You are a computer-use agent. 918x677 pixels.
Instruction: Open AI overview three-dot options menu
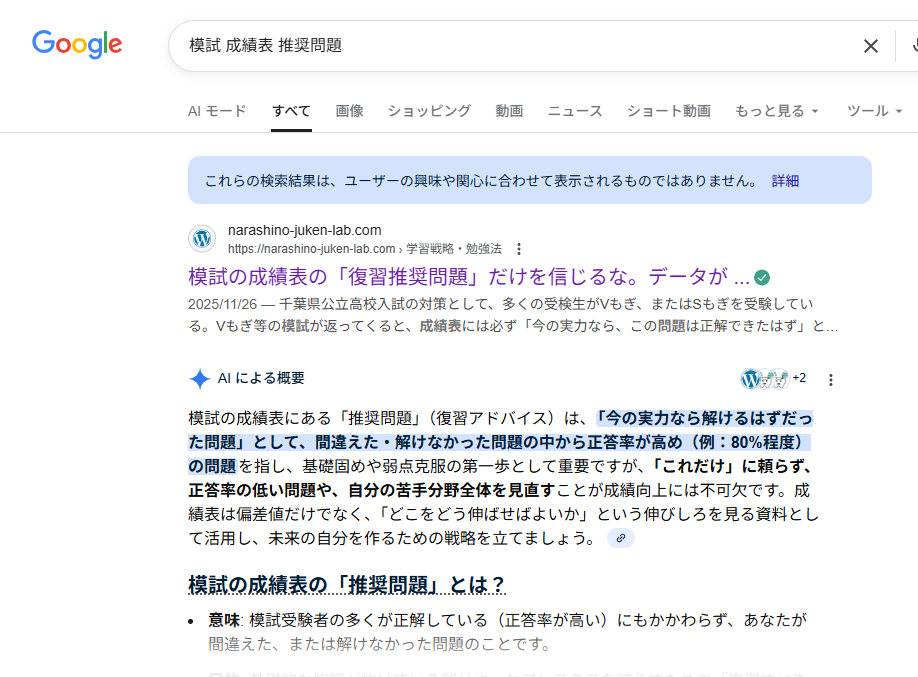point(830,380)
